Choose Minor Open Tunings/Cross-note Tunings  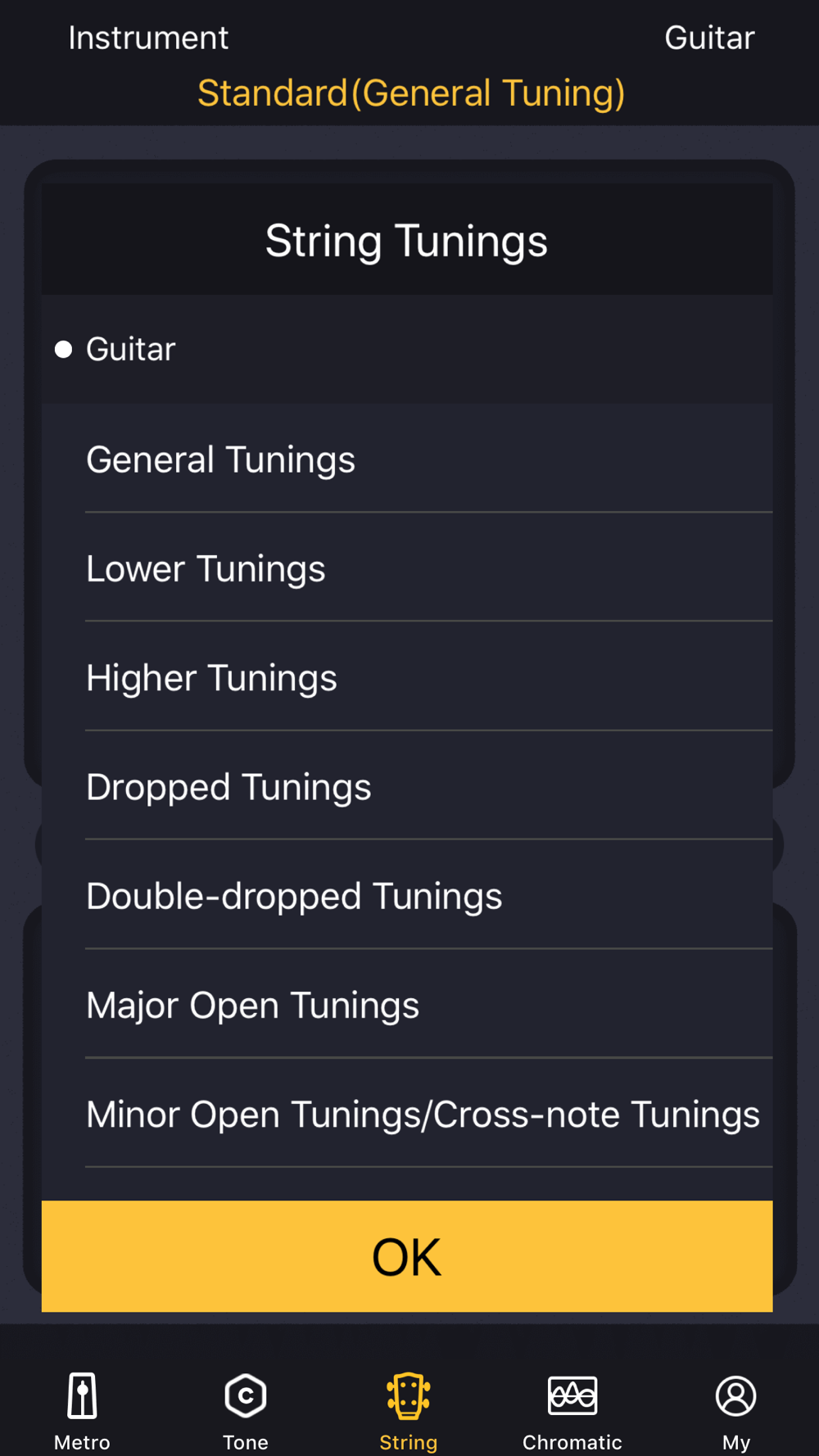pyautogui.click(x=407, y=1114)
